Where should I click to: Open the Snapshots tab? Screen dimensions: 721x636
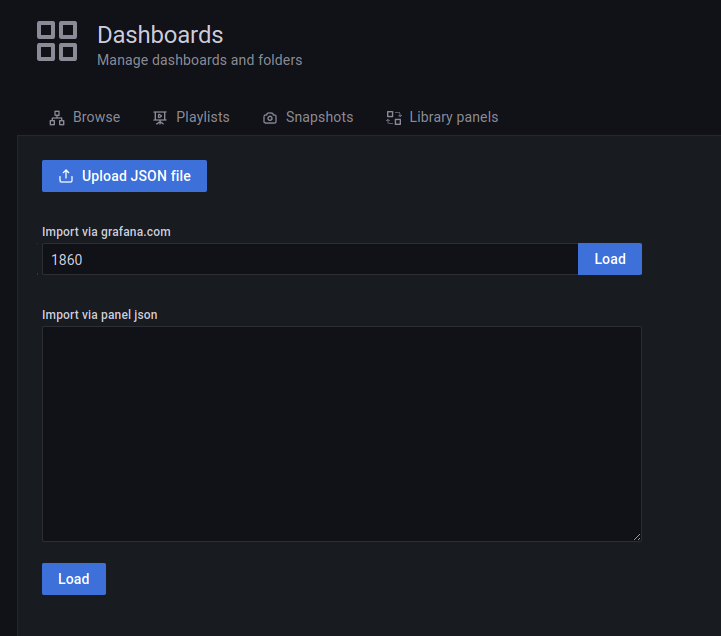click(308, 118)
